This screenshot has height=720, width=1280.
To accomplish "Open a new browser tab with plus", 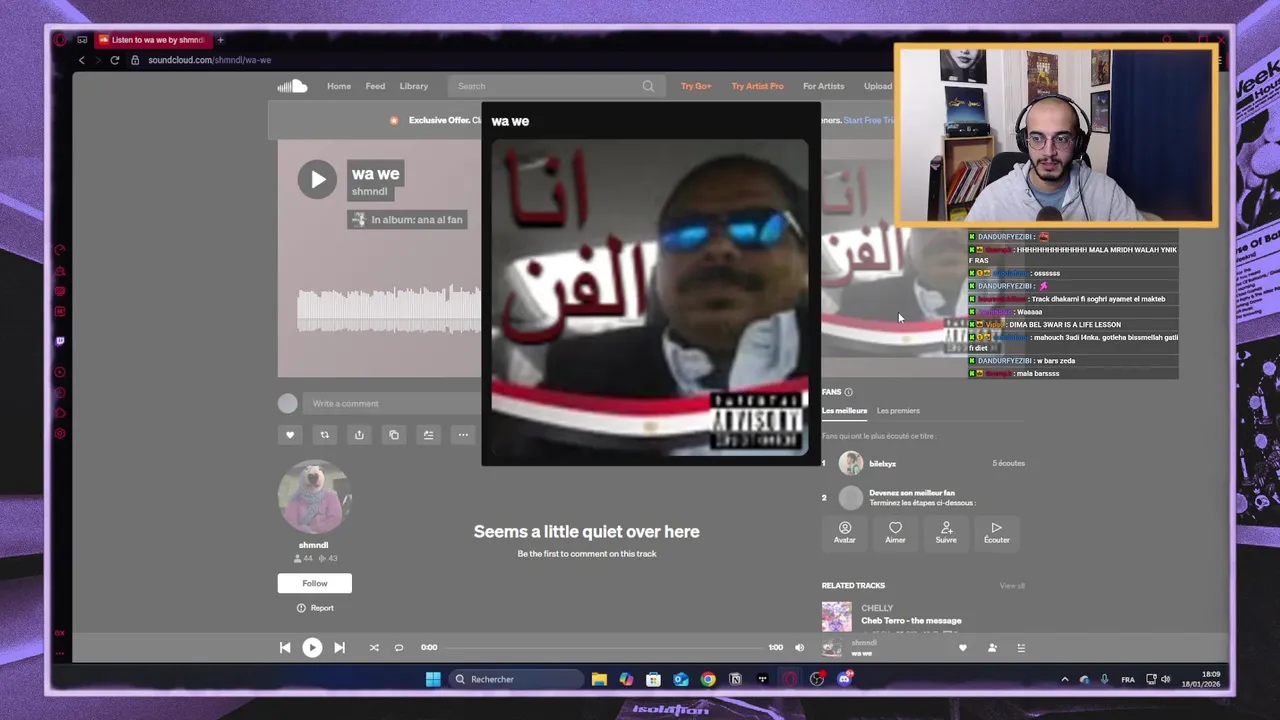I will point(220,40).
